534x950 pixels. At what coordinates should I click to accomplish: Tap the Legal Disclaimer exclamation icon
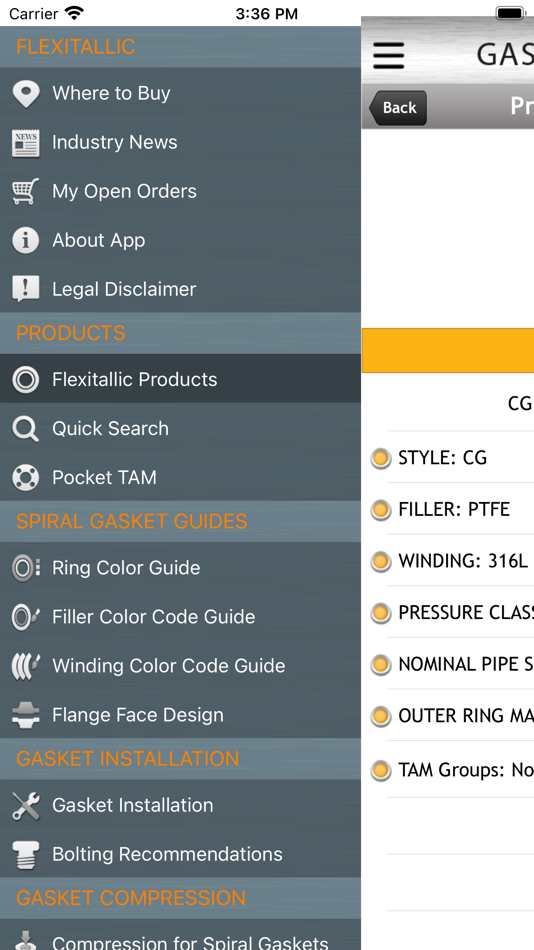25,290
